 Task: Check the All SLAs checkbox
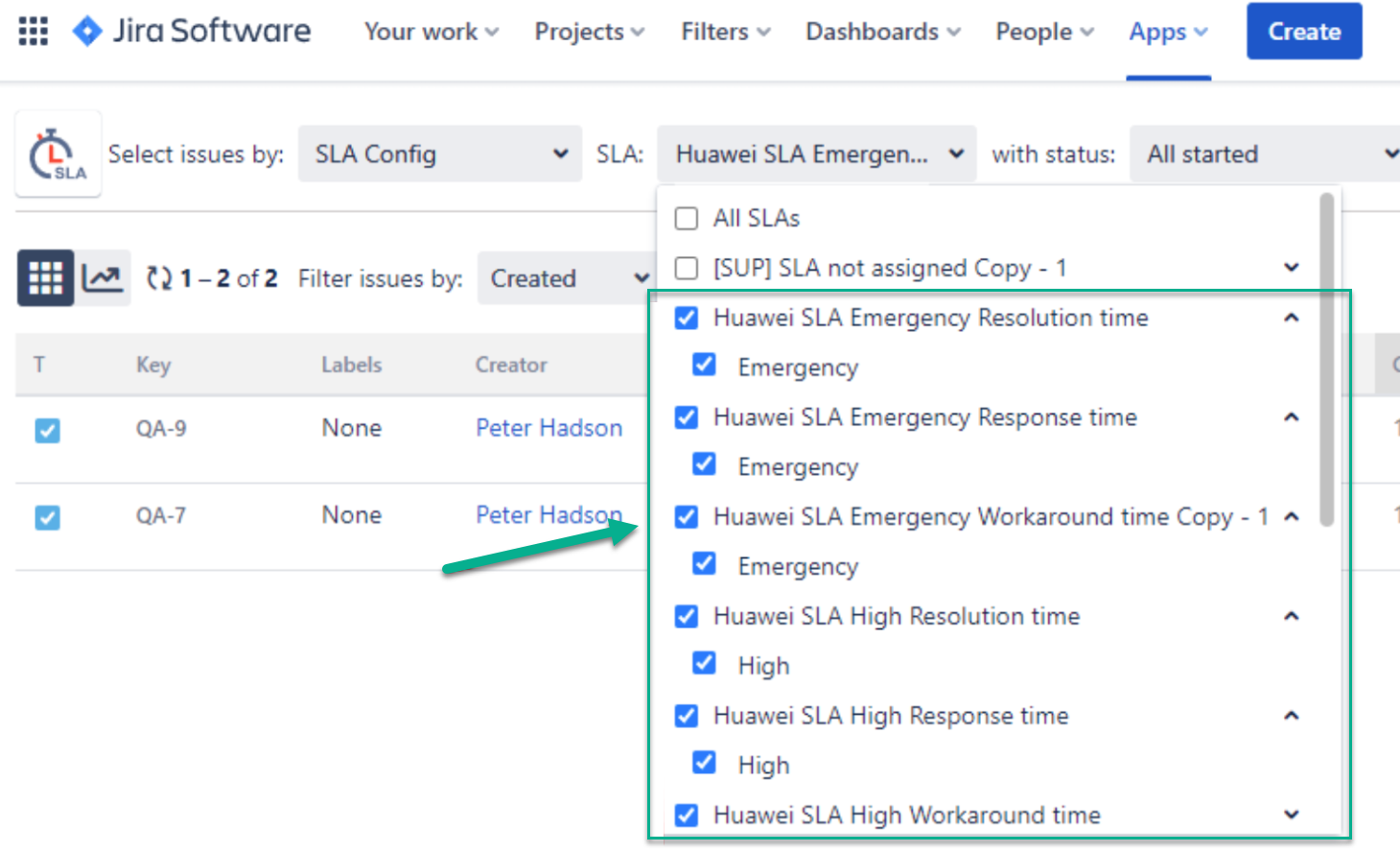(687, 219)
